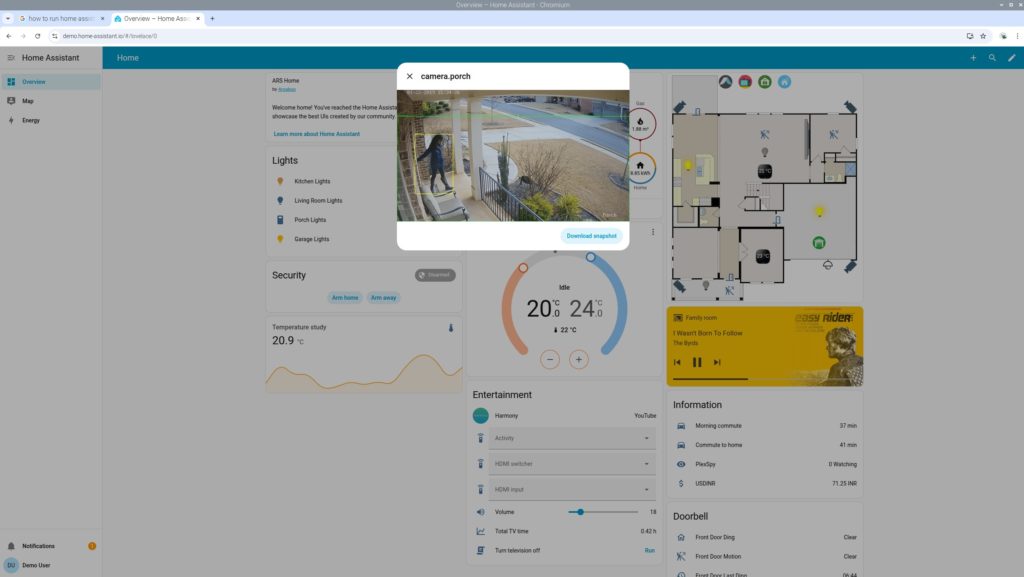This screenshot has width=1024, height=577.
Task: Click the search icon in header
Action: tap(992, 58)
